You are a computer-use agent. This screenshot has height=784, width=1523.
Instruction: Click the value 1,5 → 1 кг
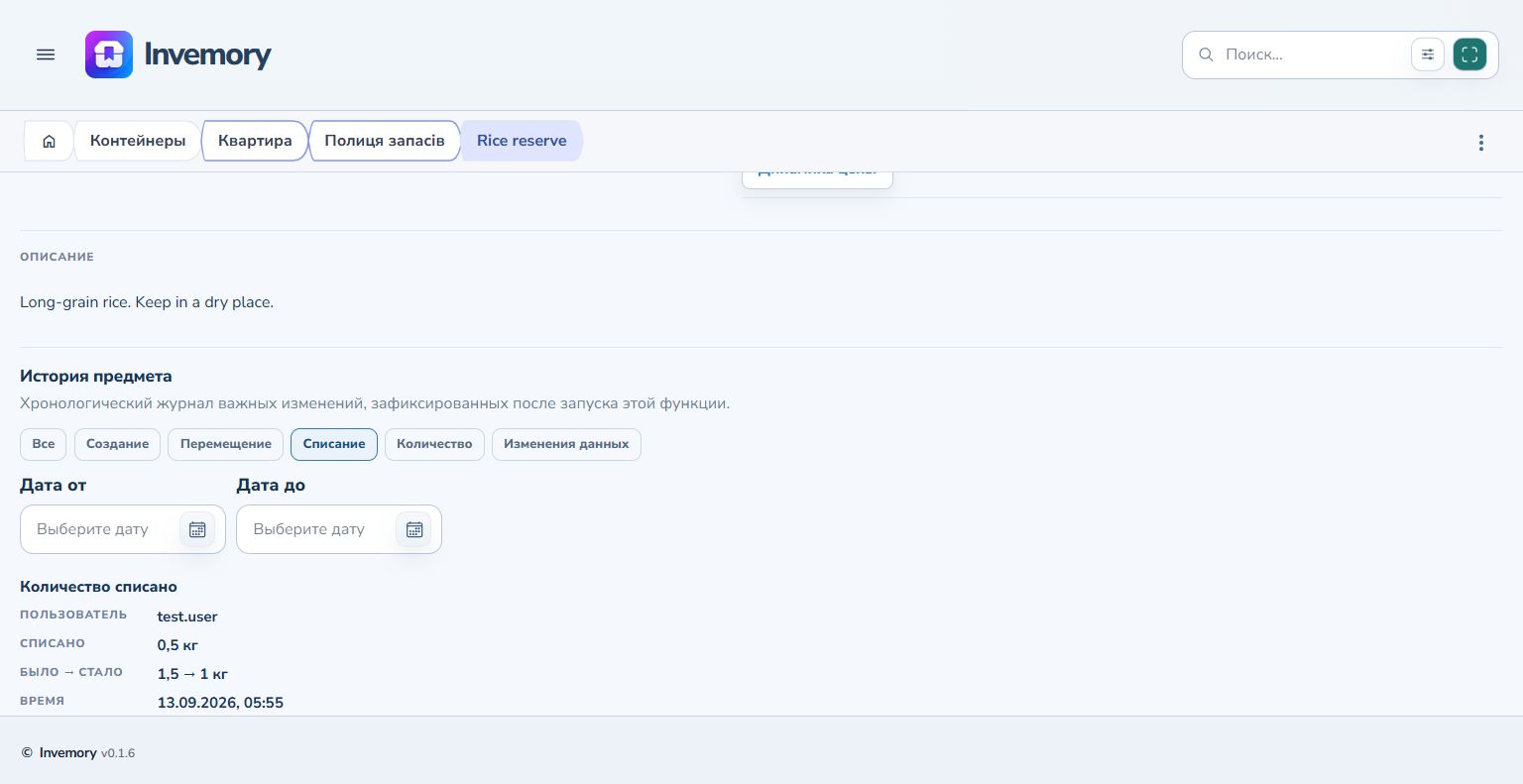[192, 674]
